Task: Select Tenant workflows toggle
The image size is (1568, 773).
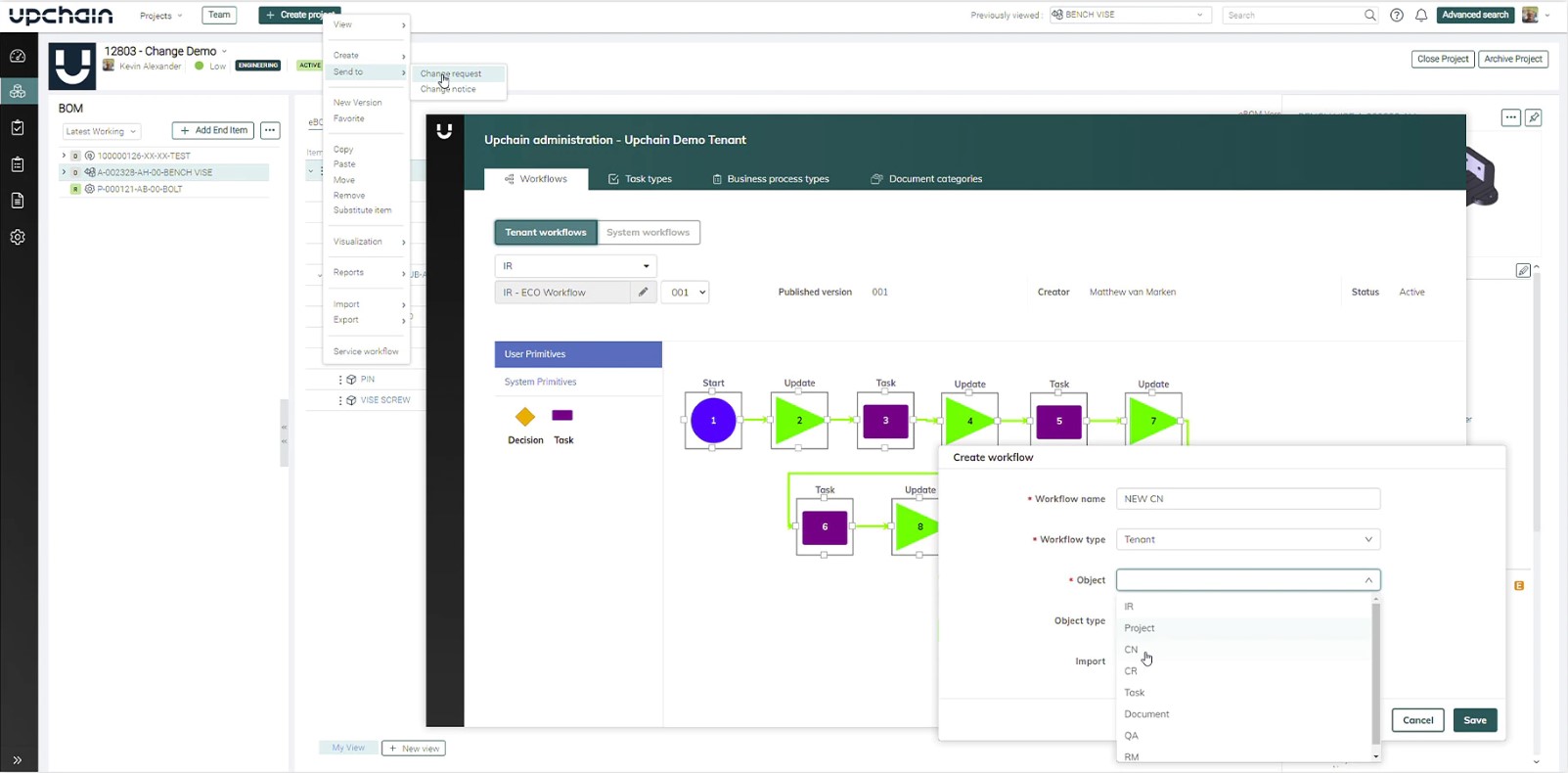Action: click(546, 232)
